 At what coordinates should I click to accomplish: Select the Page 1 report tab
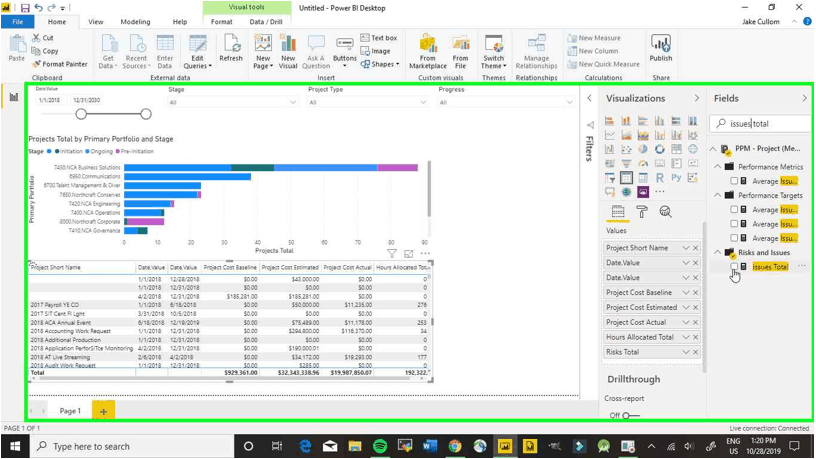click(70, 411)
